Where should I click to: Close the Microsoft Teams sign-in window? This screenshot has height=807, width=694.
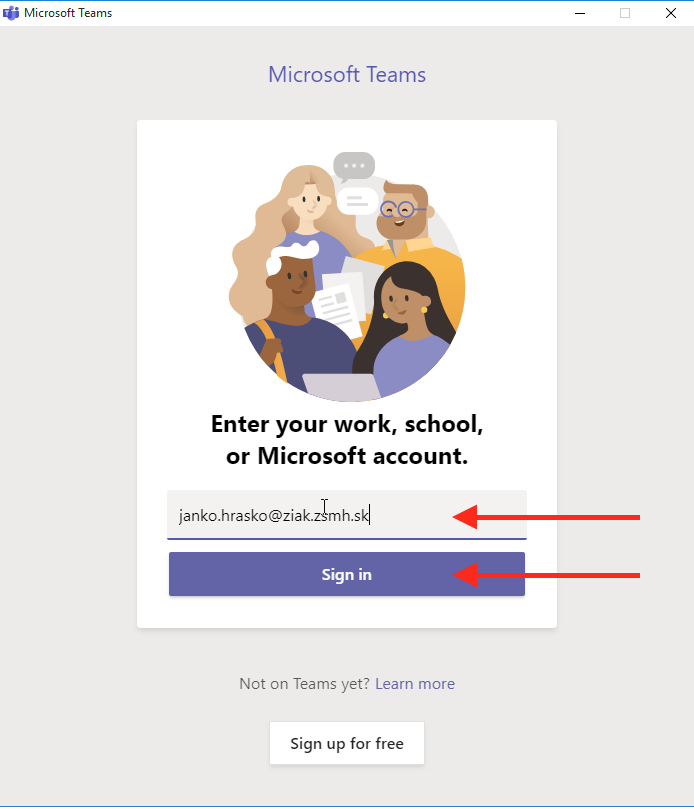[x=670, y=13]
